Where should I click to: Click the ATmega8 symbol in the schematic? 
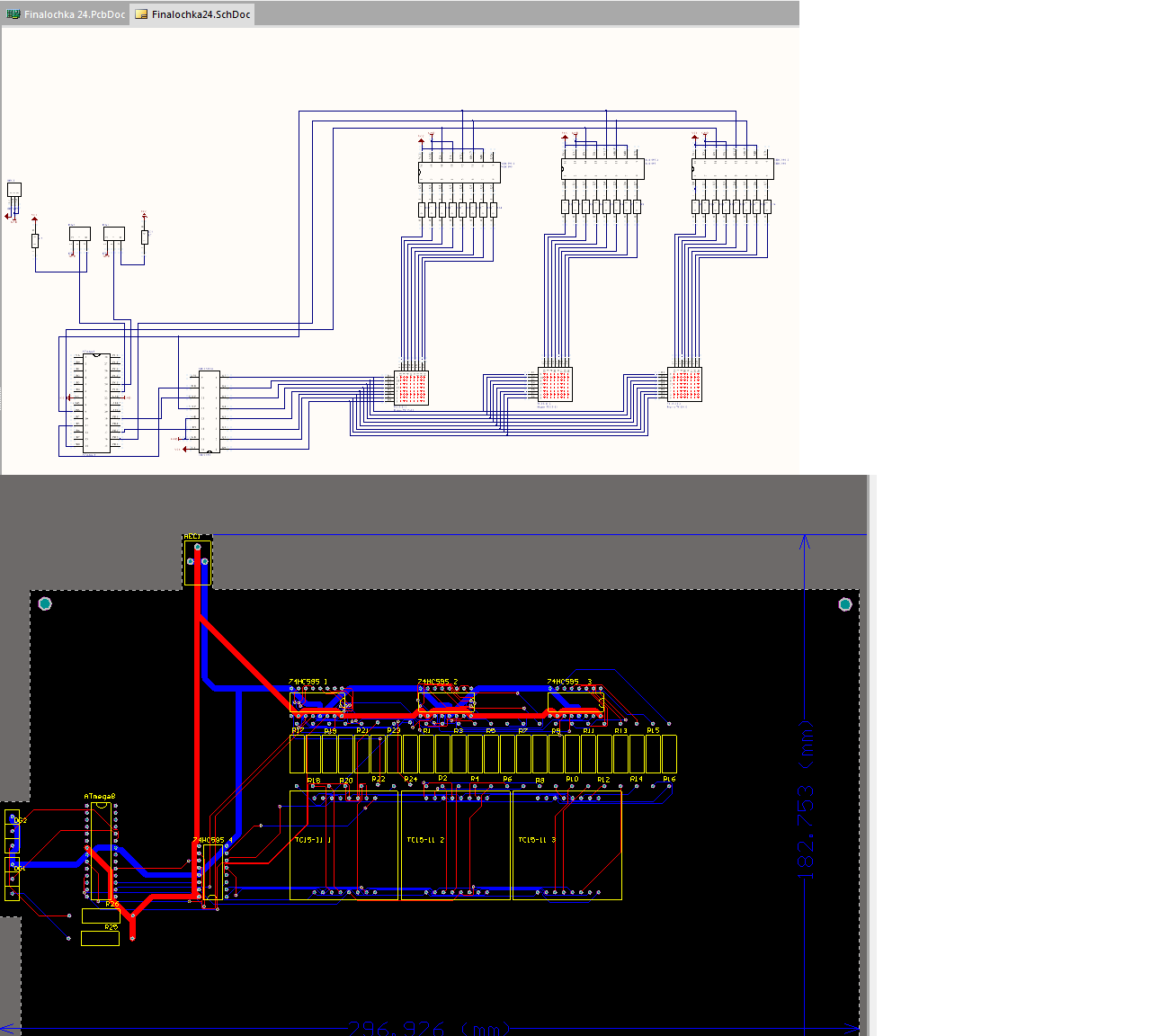96,403
